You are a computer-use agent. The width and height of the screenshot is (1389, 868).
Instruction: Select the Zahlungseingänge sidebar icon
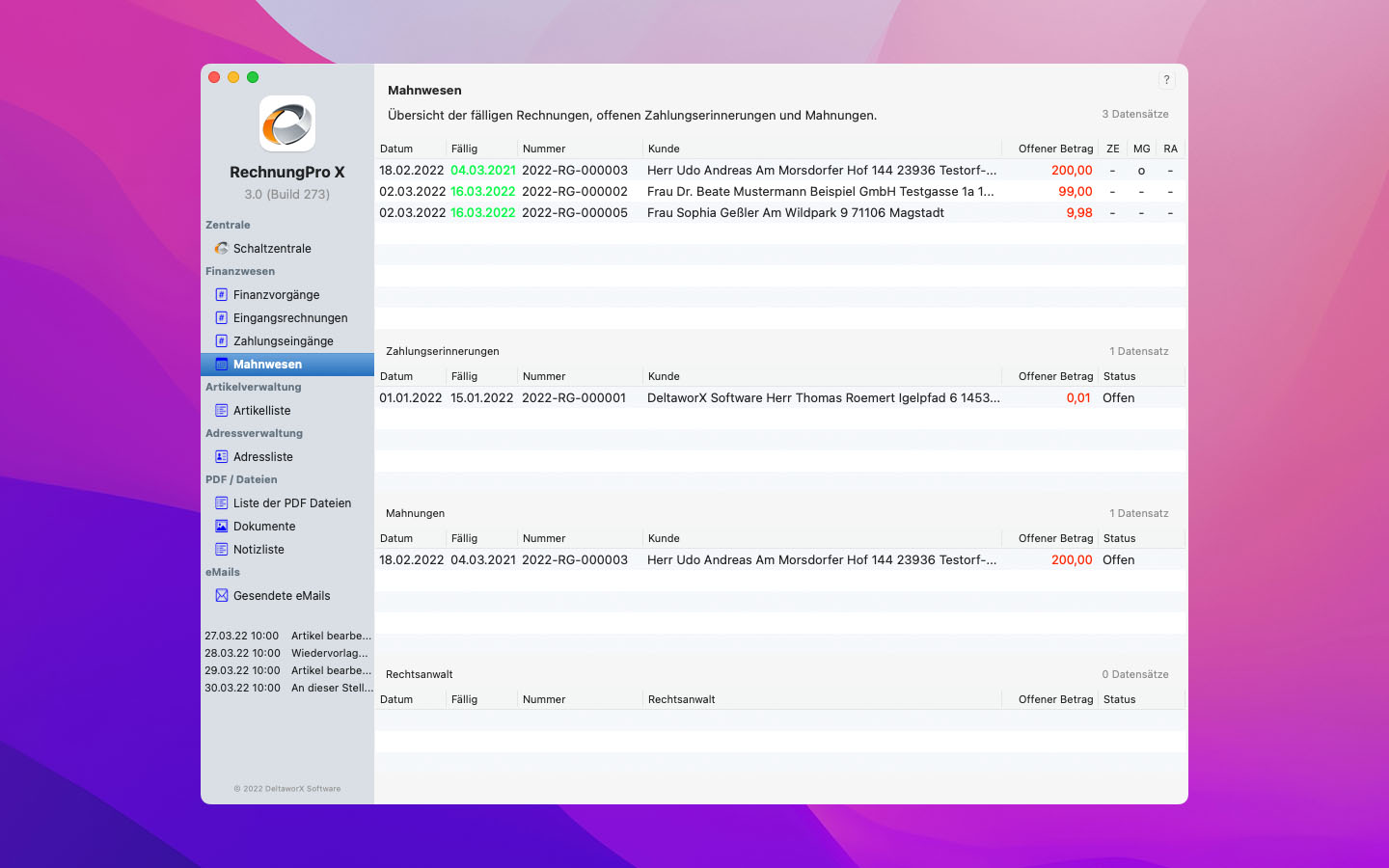[221, 340]
